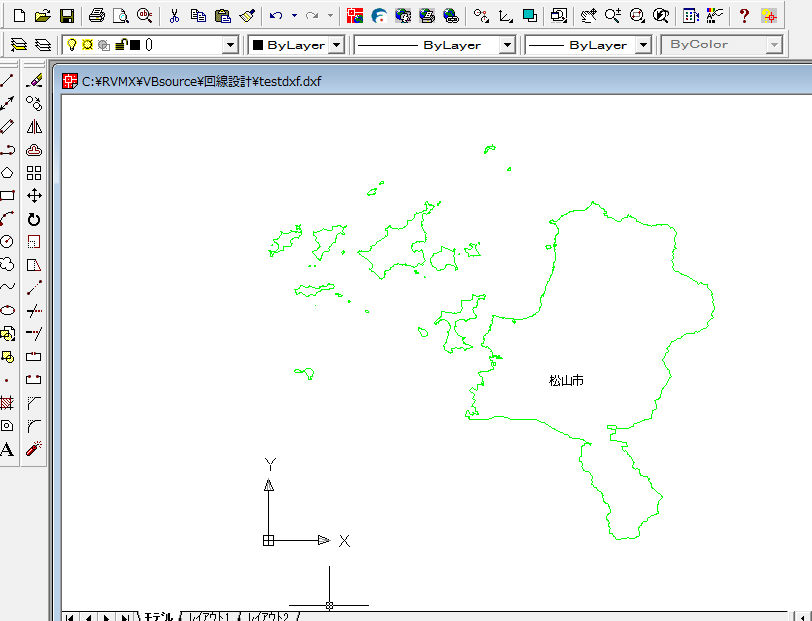Select the Match Properties paintbrush icon

pyautogui.click(x=248, y=16)
